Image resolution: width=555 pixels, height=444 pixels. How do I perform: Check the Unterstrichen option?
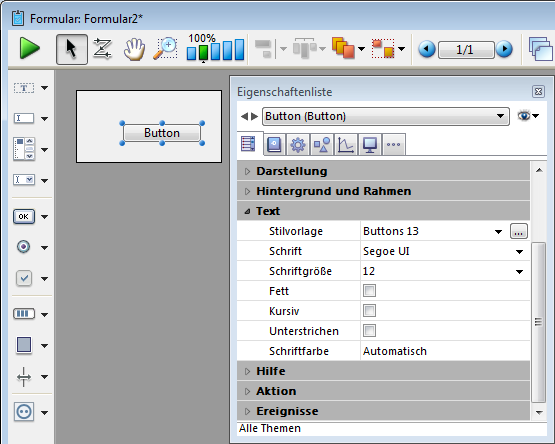point(369,331)
